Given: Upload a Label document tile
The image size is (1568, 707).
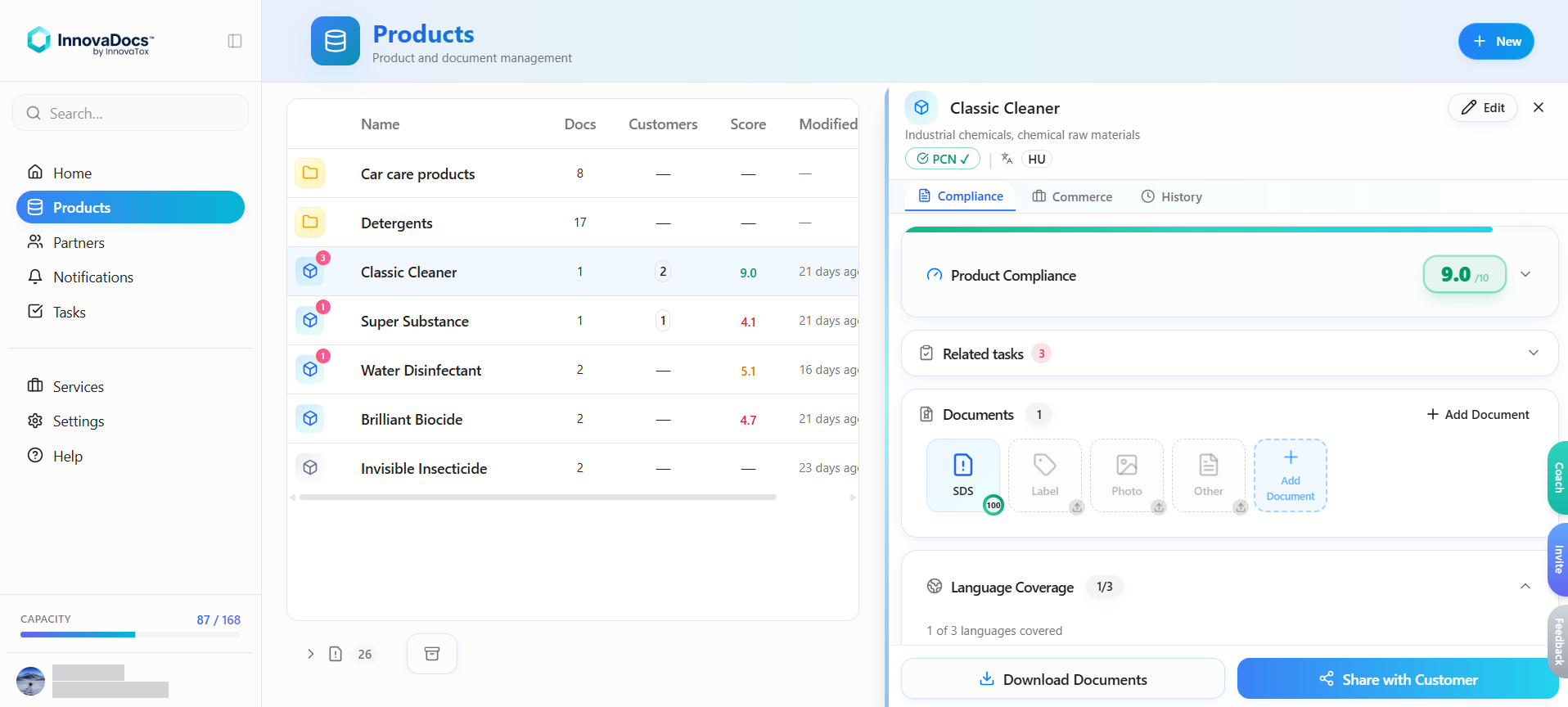Looking at the screenshot, I should (1045, 475).
